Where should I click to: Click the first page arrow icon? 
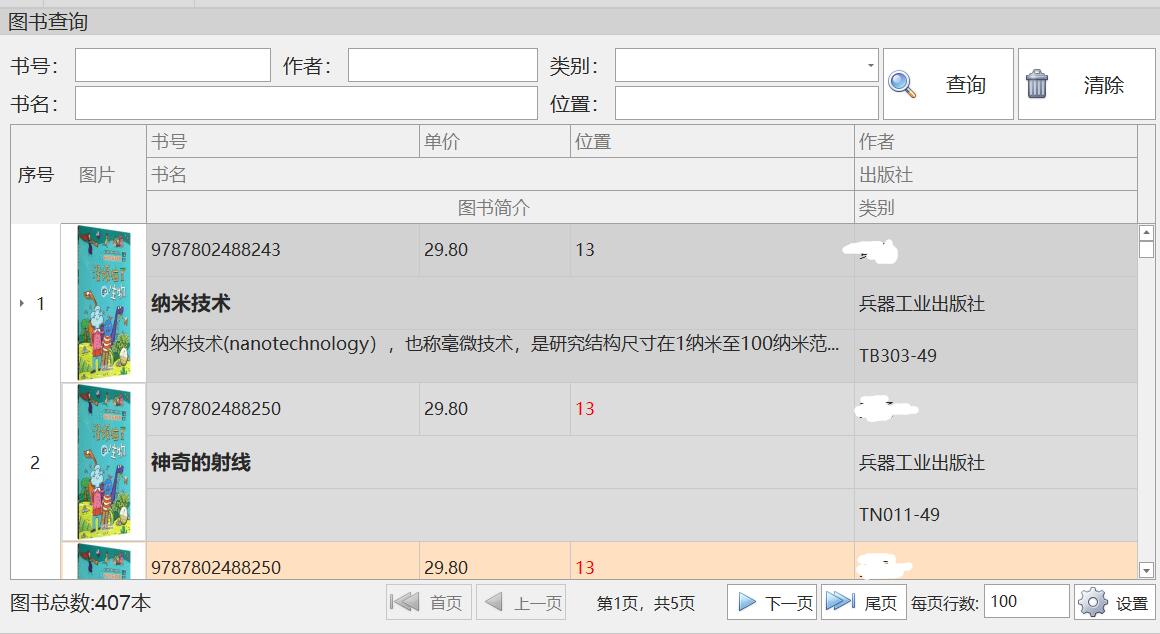click(405, 602)
